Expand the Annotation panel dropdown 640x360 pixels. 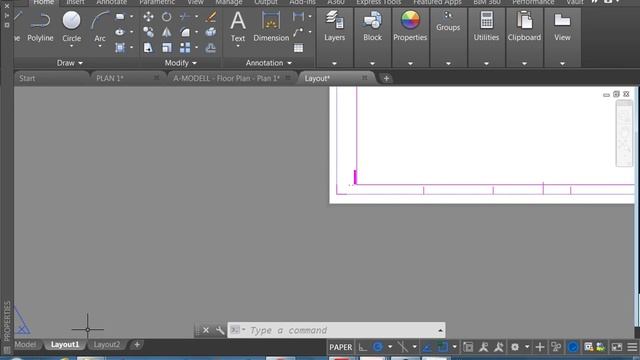point(269,63)
